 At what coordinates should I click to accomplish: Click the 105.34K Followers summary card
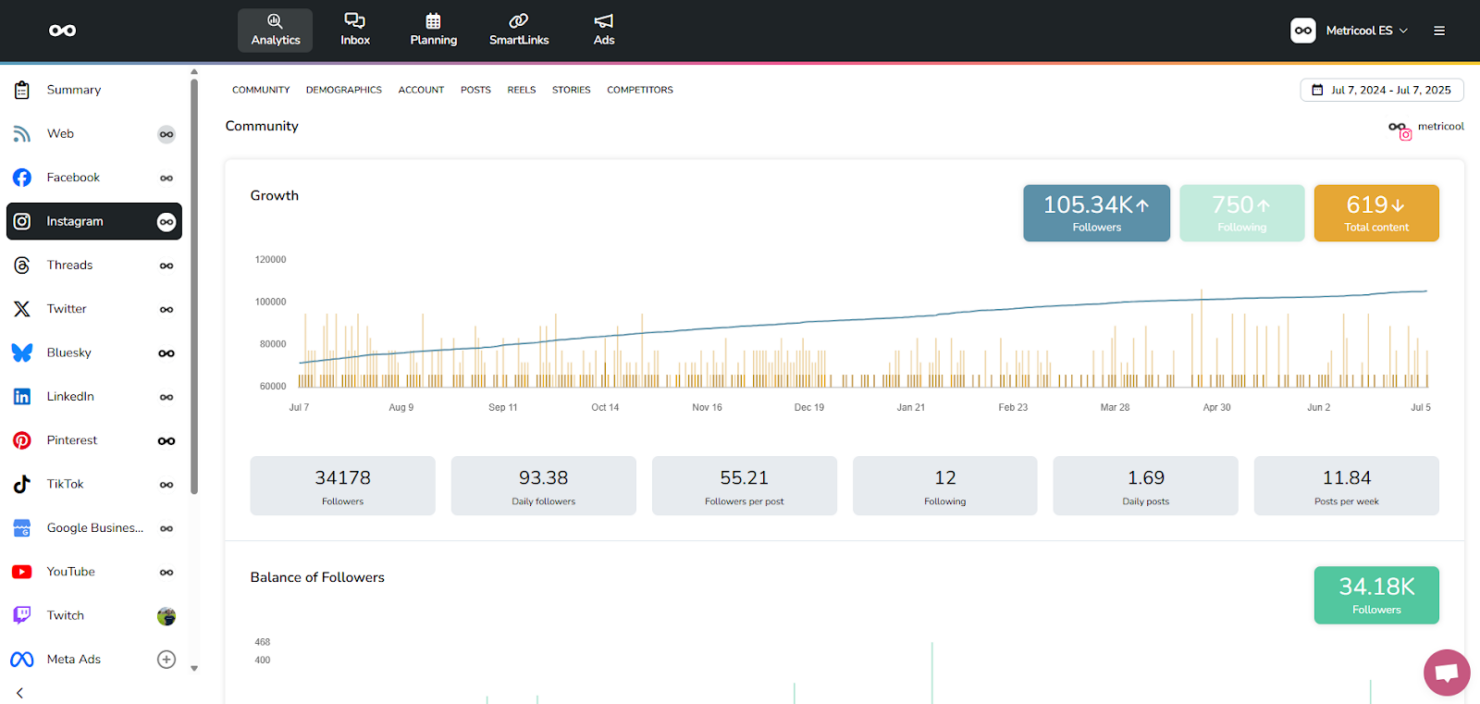[x=1096, y=212]
